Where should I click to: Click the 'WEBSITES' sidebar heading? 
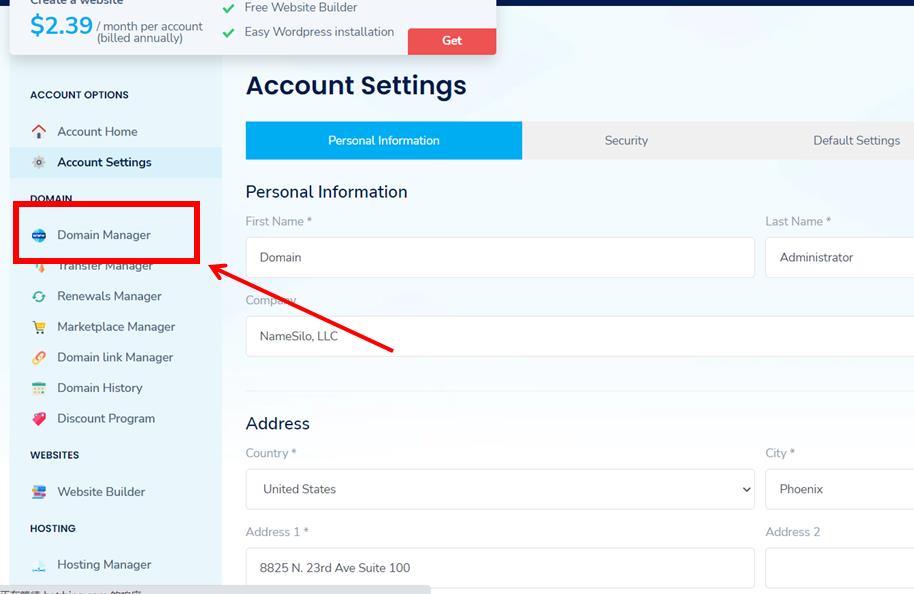55,455
